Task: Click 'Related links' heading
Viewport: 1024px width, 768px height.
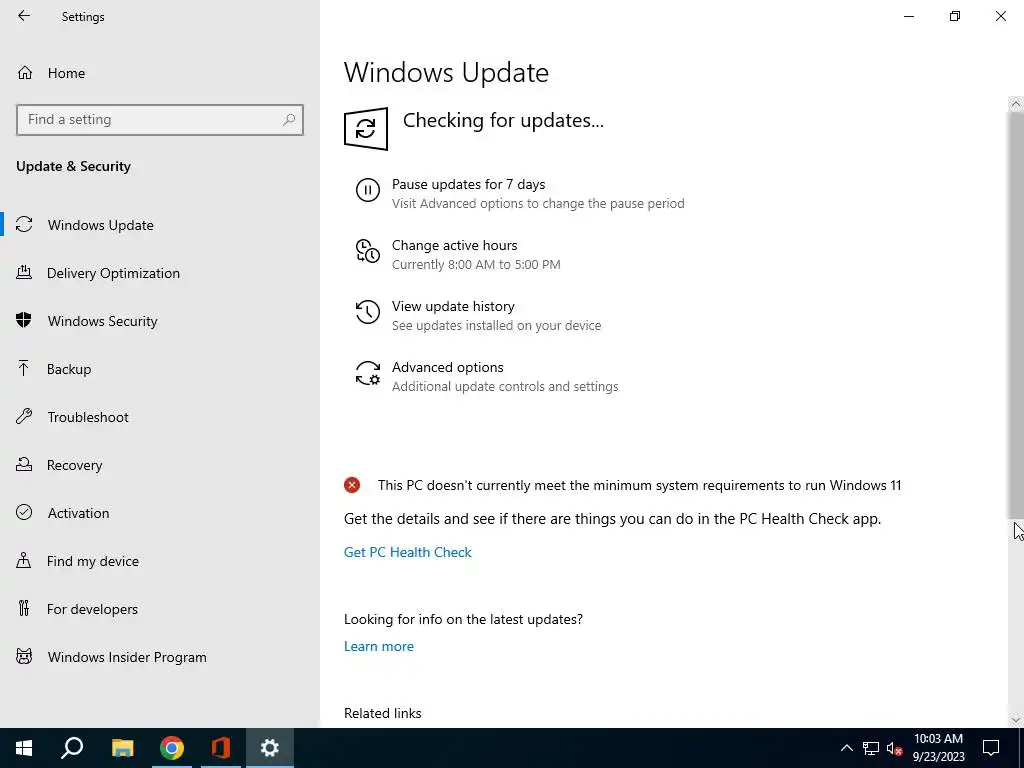Action: pos(383,713)
